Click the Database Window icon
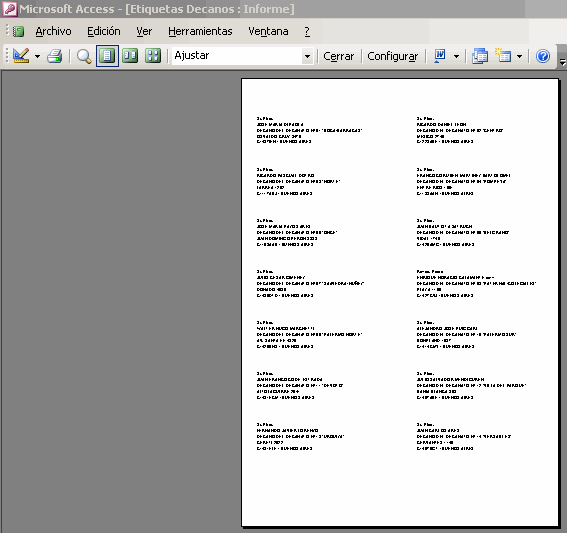This screenshot has height=533, width=567. click(x=480, y=56)
